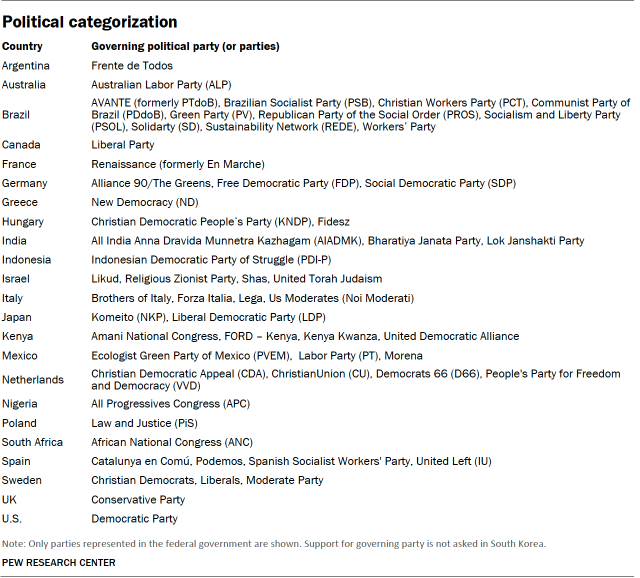Viewport: 640px width, 578px height.
Task: Click the "Country" column header
Action: pos(22,47)
